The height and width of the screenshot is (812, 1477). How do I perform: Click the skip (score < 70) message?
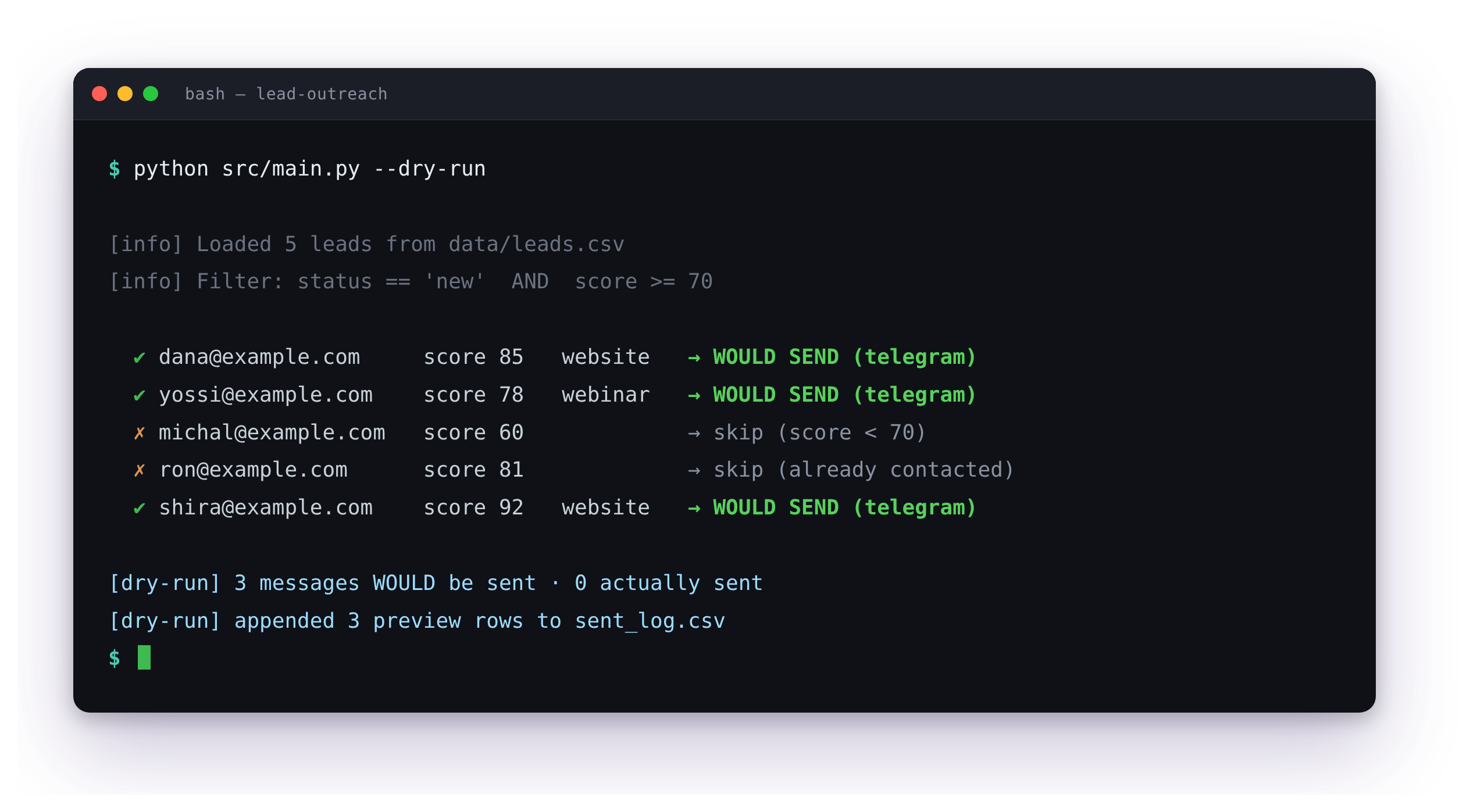819,433
